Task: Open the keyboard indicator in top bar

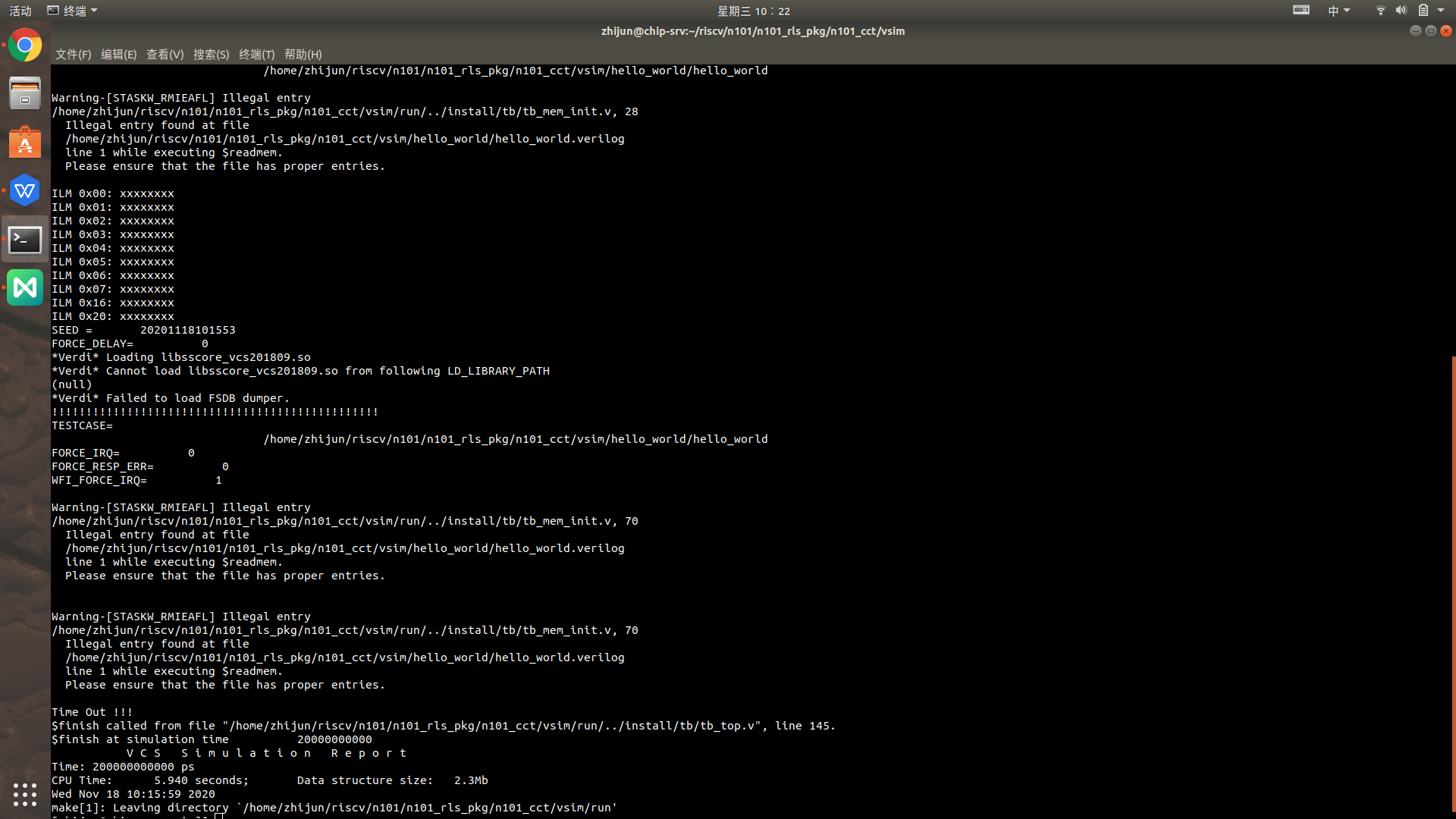Action: pos(1301,11)
